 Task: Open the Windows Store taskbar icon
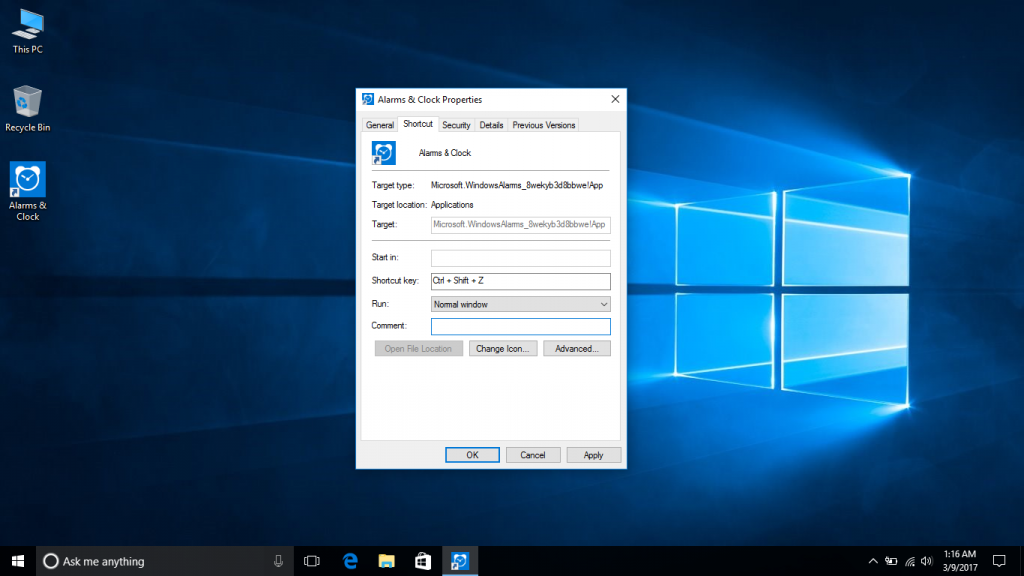click(x=422, y=560)
